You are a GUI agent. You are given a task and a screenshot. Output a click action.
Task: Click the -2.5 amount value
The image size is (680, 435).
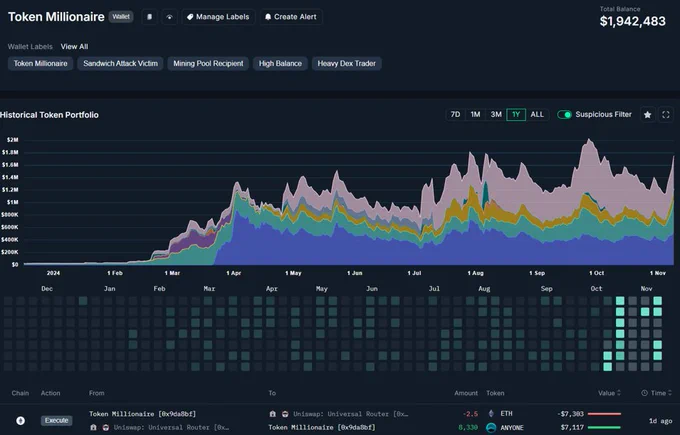point(470,414)
